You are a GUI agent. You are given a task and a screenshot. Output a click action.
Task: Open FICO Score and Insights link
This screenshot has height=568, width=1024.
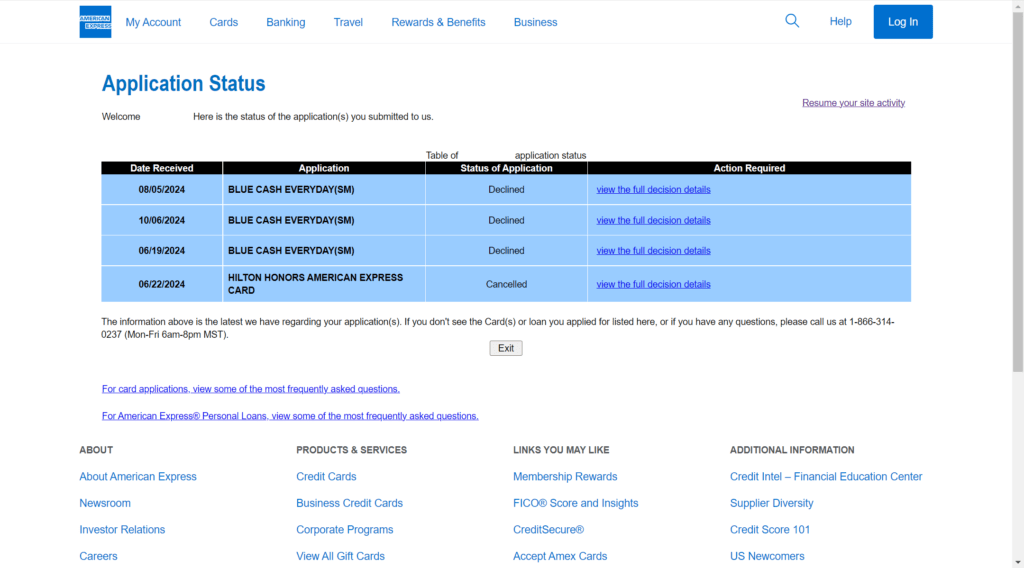click(x=575, y=503)
